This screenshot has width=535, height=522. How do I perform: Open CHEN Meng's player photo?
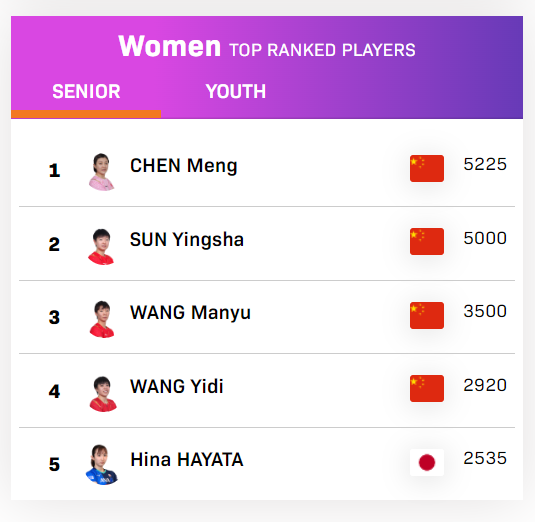click(101, 172)
